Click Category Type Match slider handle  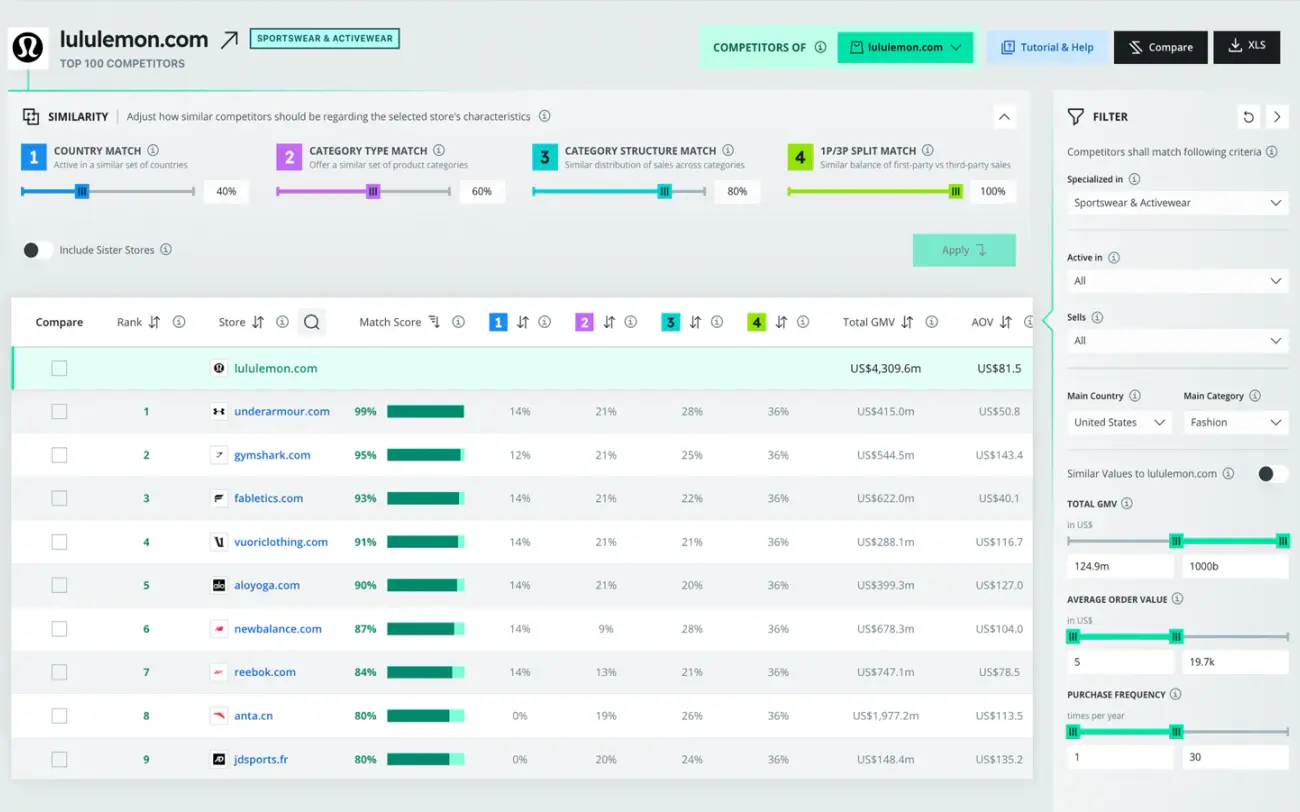coord(373,191)
